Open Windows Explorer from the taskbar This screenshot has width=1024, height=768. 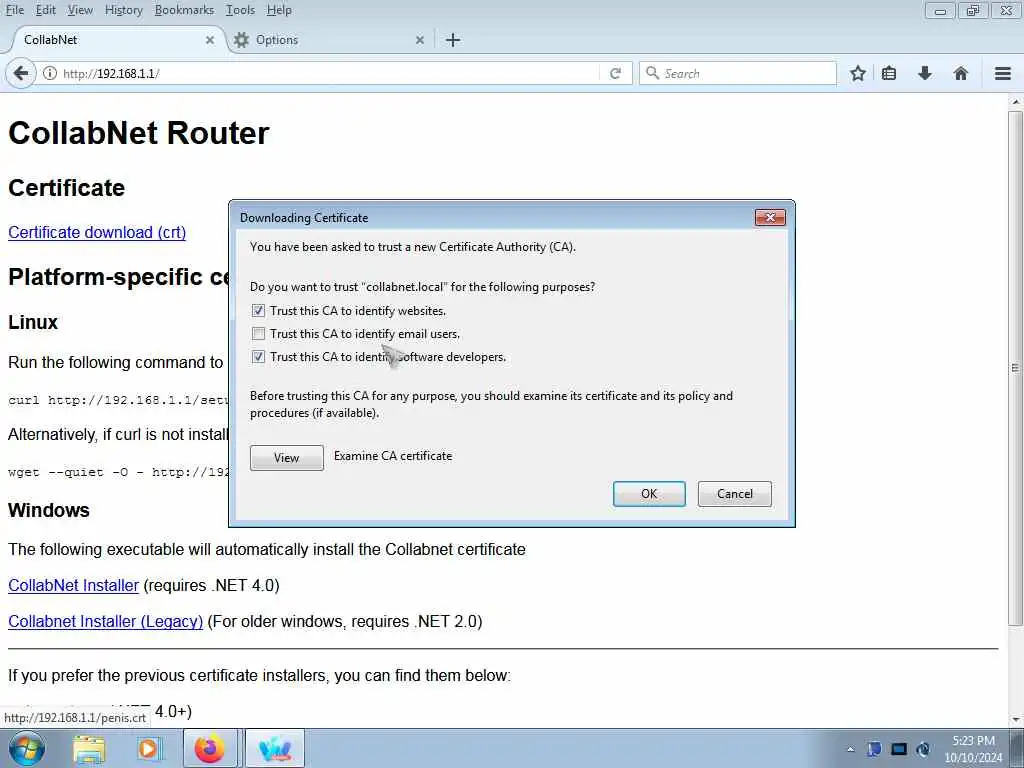coord(89,749)
